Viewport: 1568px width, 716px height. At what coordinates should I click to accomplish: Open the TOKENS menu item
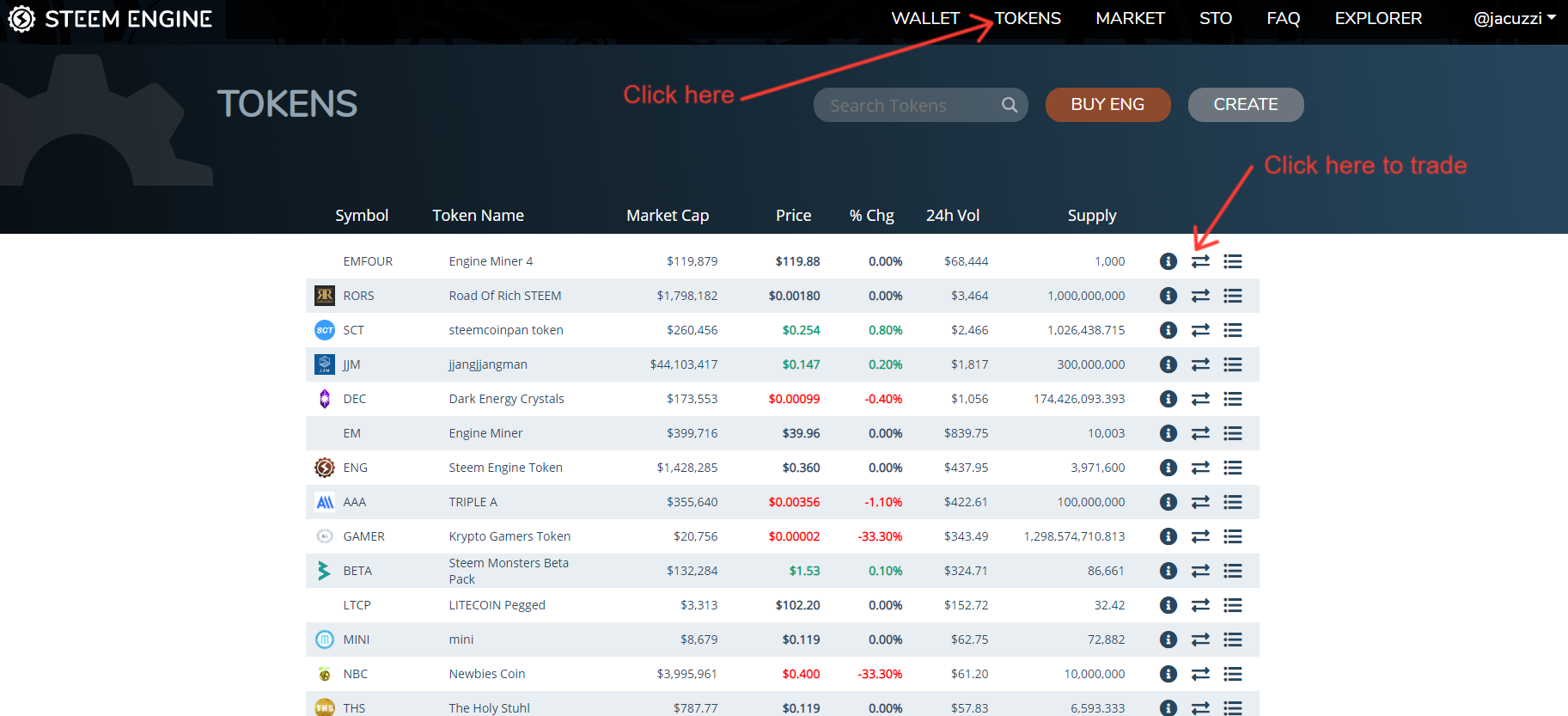click(x=1028, y=18)
